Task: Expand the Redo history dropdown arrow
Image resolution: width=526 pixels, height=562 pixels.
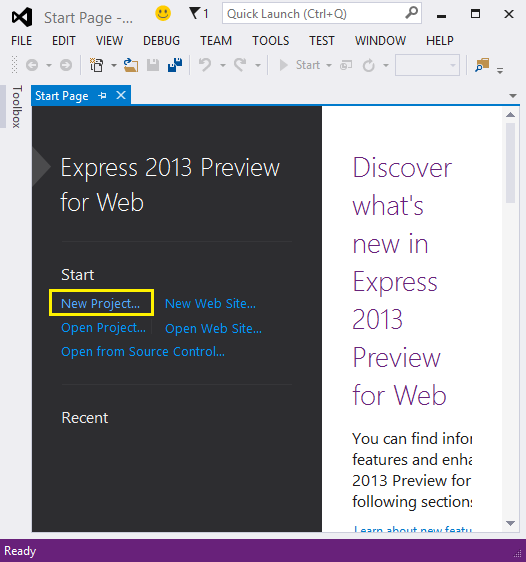Action: click(x=258, y=66)
